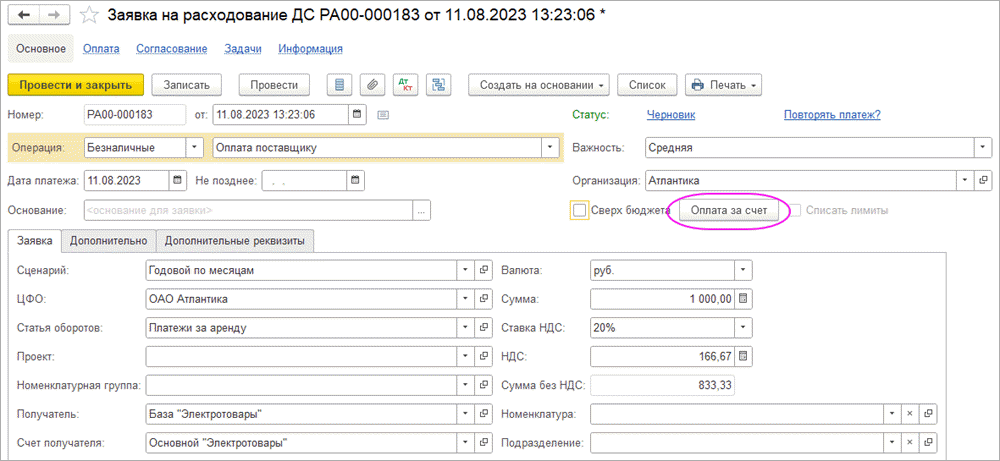Image resolution: width=1000 pixels, height=461 pixels.
Task: Open Подразделение record card
Action: [929, 442]
